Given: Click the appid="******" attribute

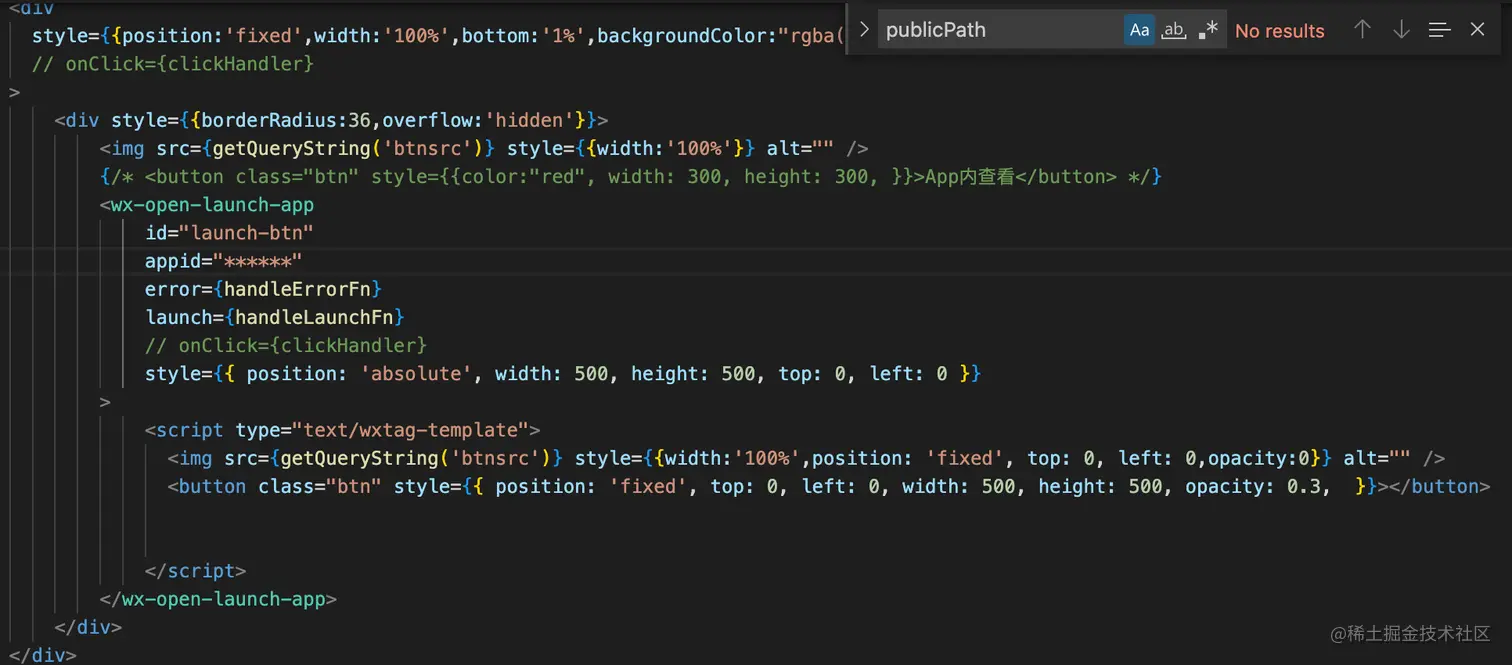Looking at the screenshot, I should [x=223, y=261].
